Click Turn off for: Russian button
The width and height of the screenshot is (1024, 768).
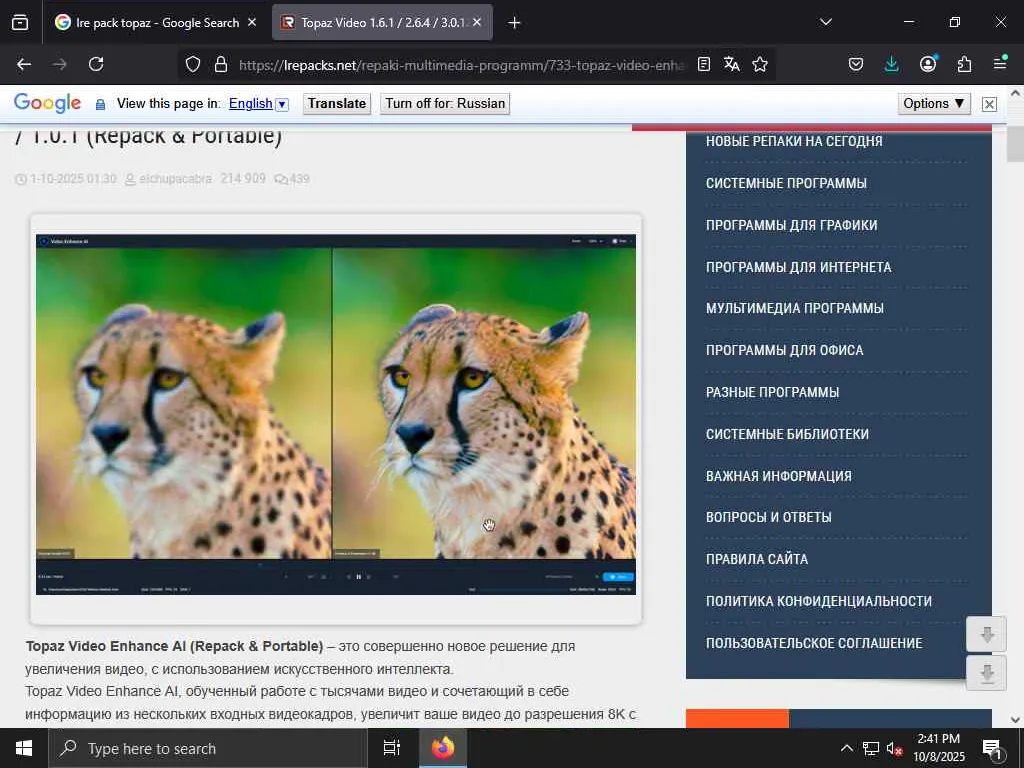tap(445, 104)
